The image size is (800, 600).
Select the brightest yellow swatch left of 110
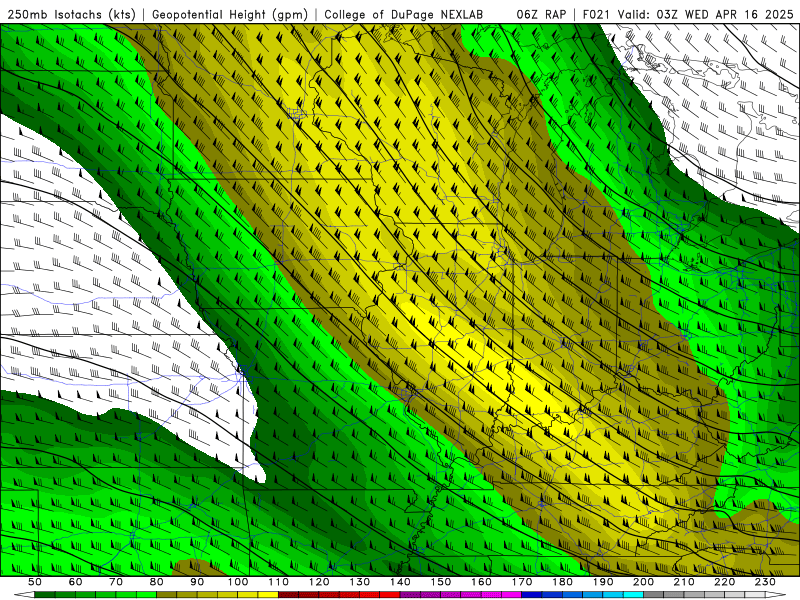[x=268, y=595]
